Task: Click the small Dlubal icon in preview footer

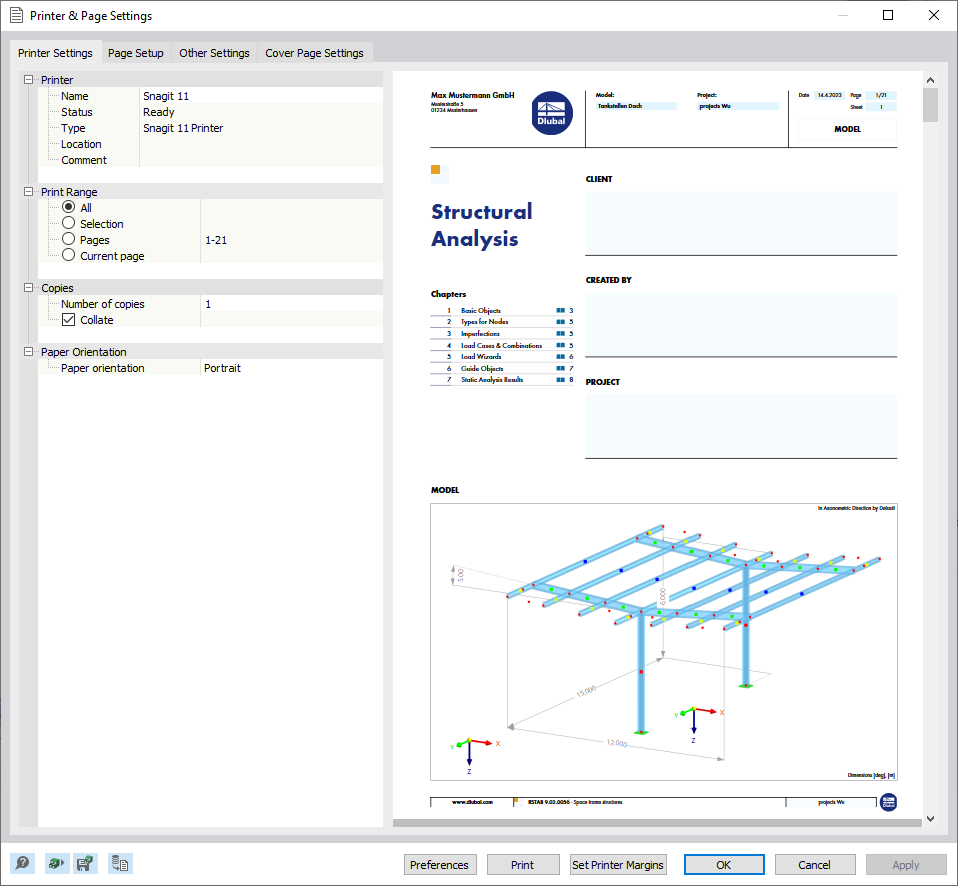Action: (x=888, y=802)
